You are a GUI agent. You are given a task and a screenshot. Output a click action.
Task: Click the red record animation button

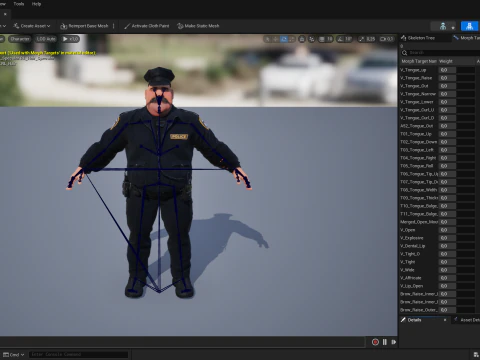[375, 342]
